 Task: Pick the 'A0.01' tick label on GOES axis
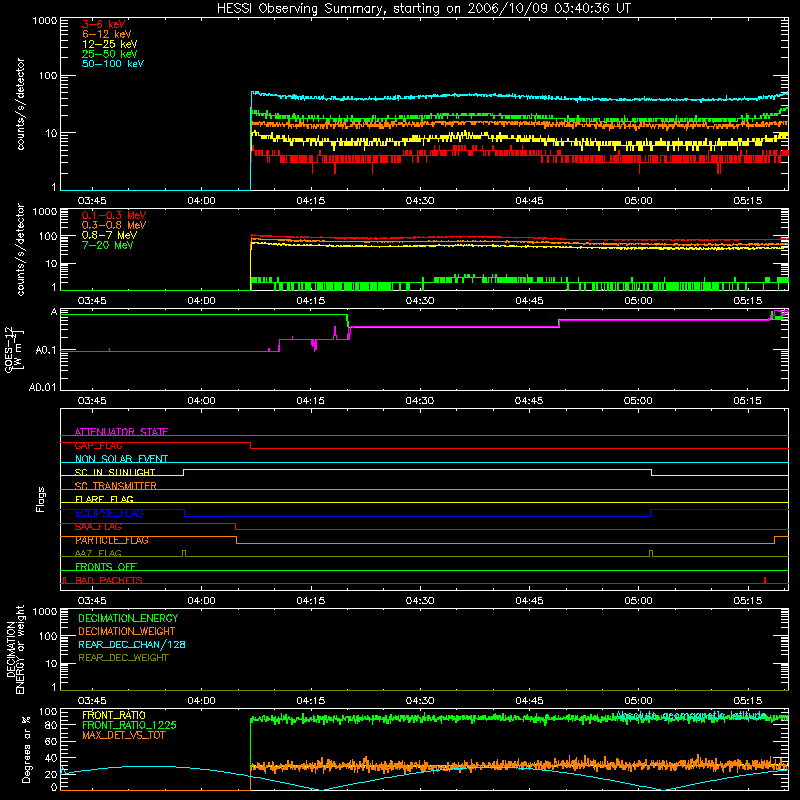click(42, 388)
